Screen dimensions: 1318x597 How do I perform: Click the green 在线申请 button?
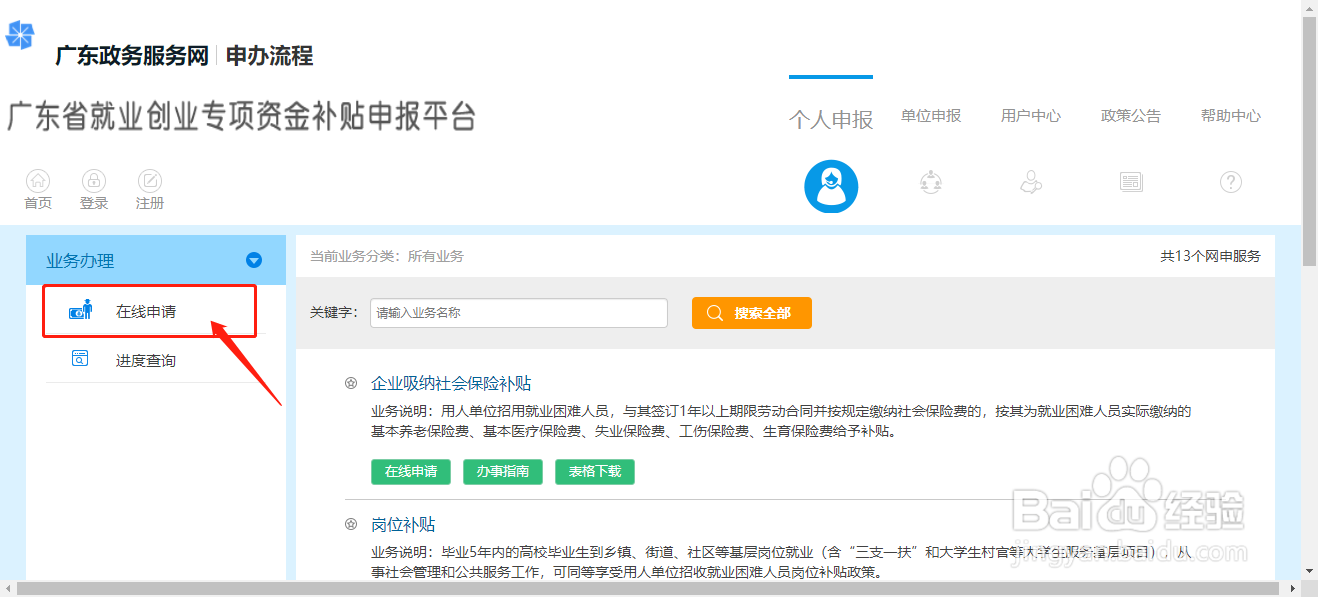(x=410, y=471)
